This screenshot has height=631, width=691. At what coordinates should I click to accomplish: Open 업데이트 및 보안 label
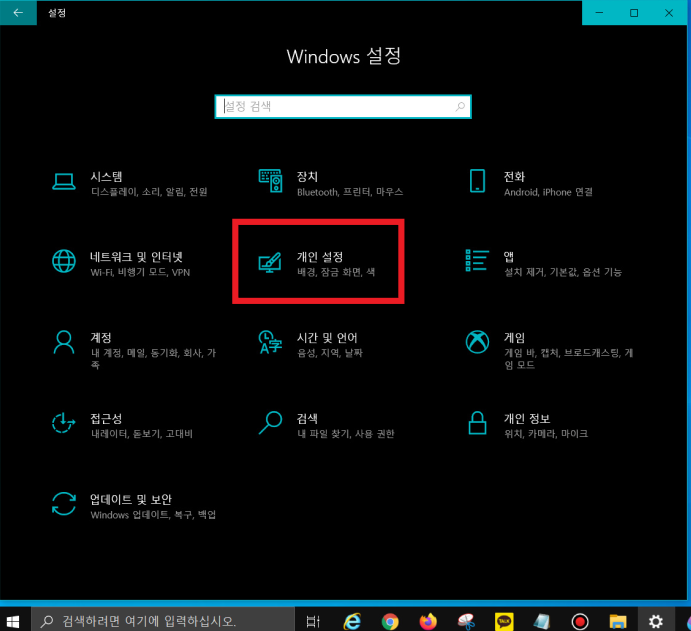coord(131,499)
